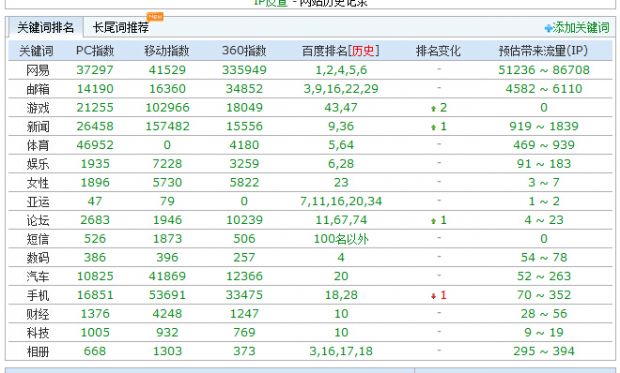Select the keyword 亚运
Viewport: 620px width, 373px height.
pyautogui.click(x=38, y=201)
